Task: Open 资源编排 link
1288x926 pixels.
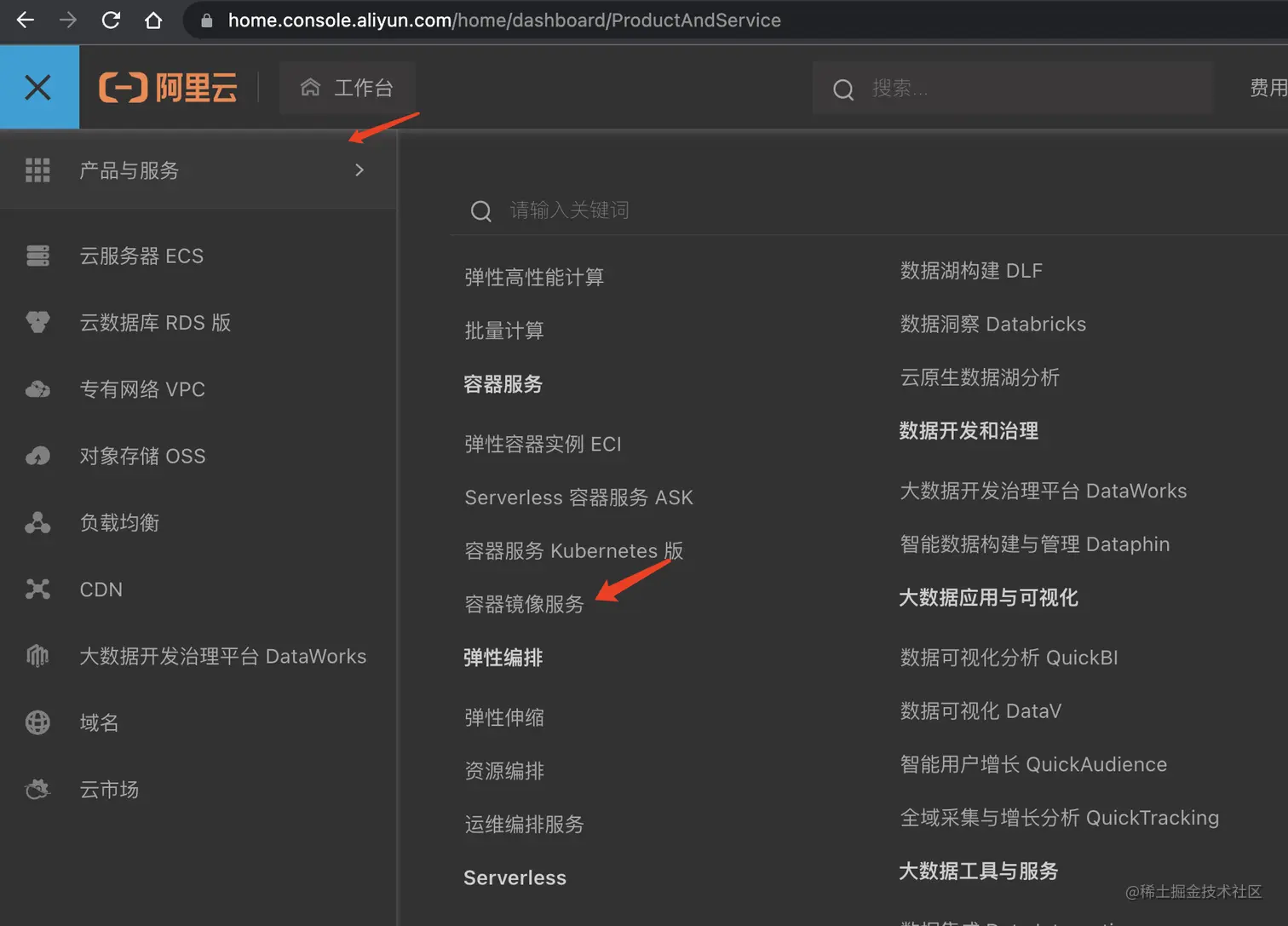Action: [x=504, y=771]
